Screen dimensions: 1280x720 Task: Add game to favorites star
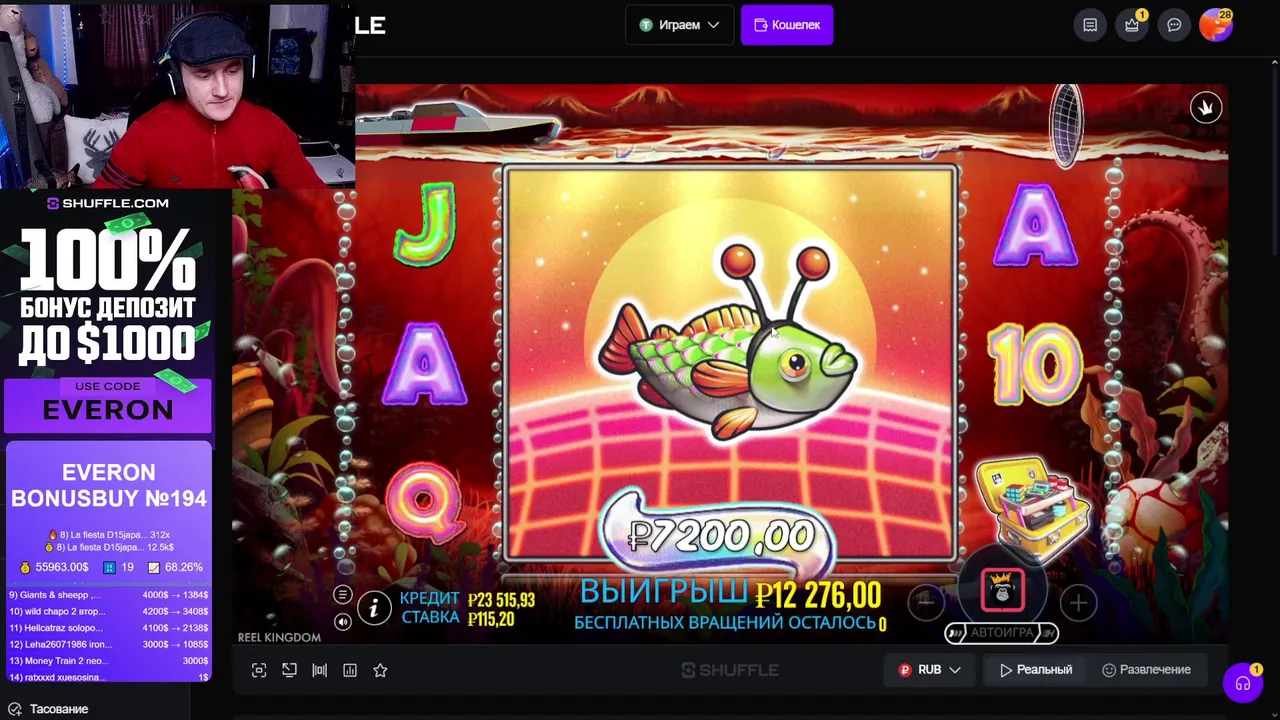380,670
